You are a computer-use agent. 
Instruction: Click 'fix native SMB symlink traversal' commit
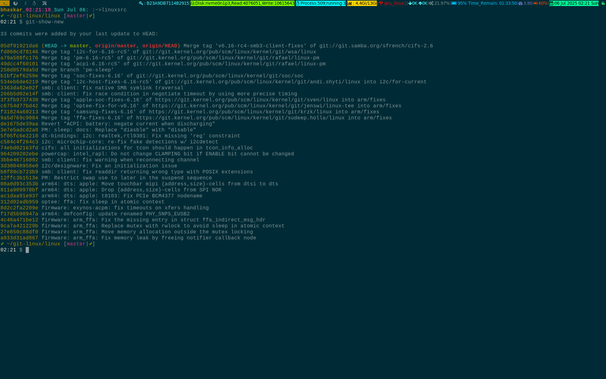(92, 88)
